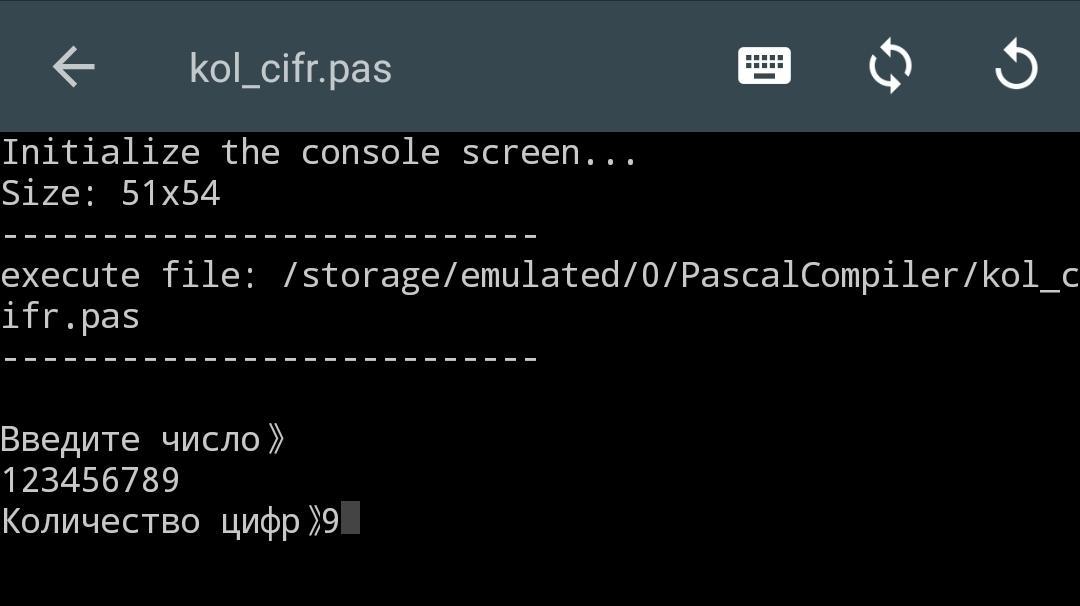Click the "Введите число" prompt text
The height and width of the screenshot is (606, 1080).
coord(130,440)
